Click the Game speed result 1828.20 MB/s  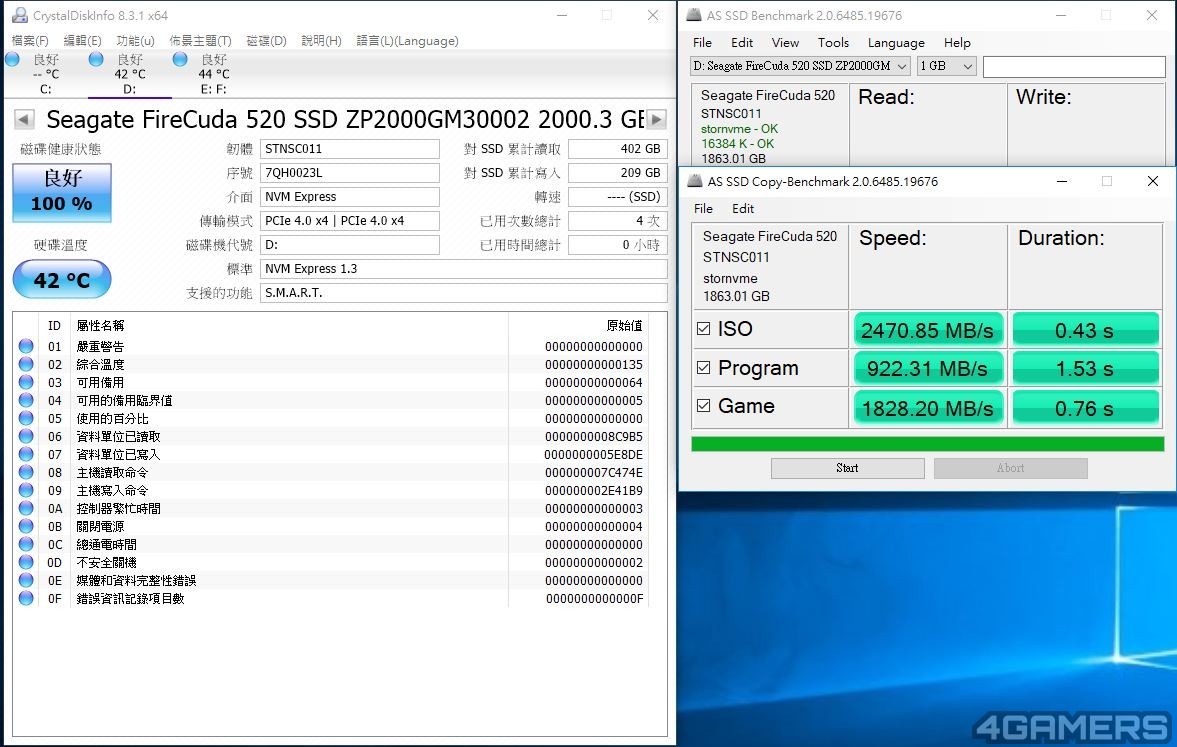(928, 408)
